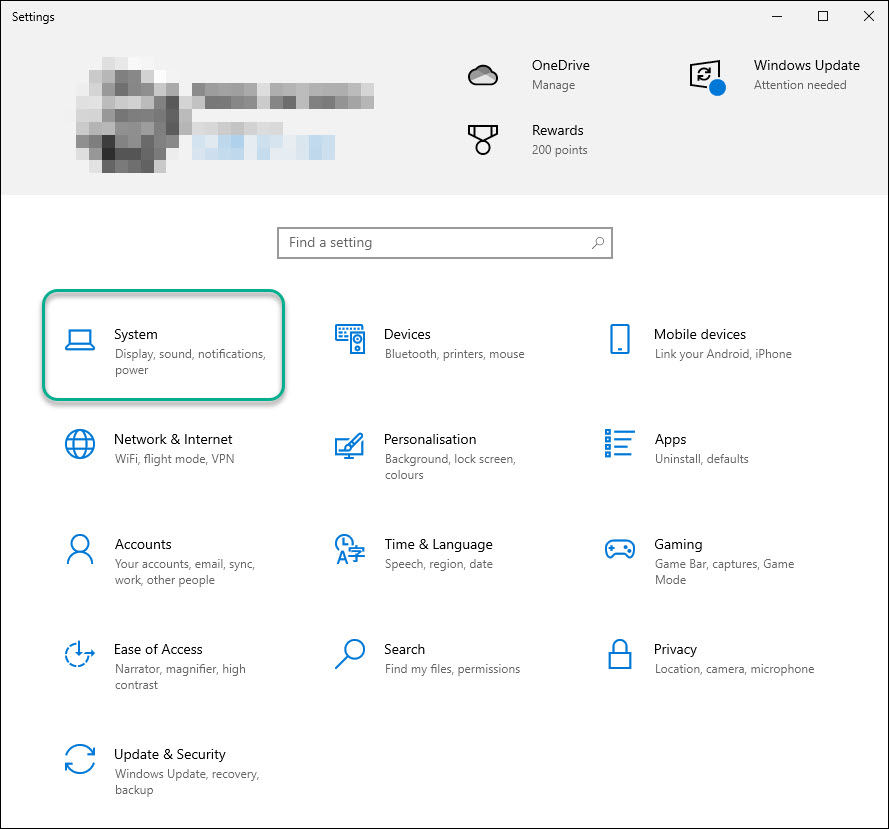This screenshot has height=829, width=889.
Task: Click the OneDrive cloud icon
Action: pyautogui.click(x=483, y=75)
